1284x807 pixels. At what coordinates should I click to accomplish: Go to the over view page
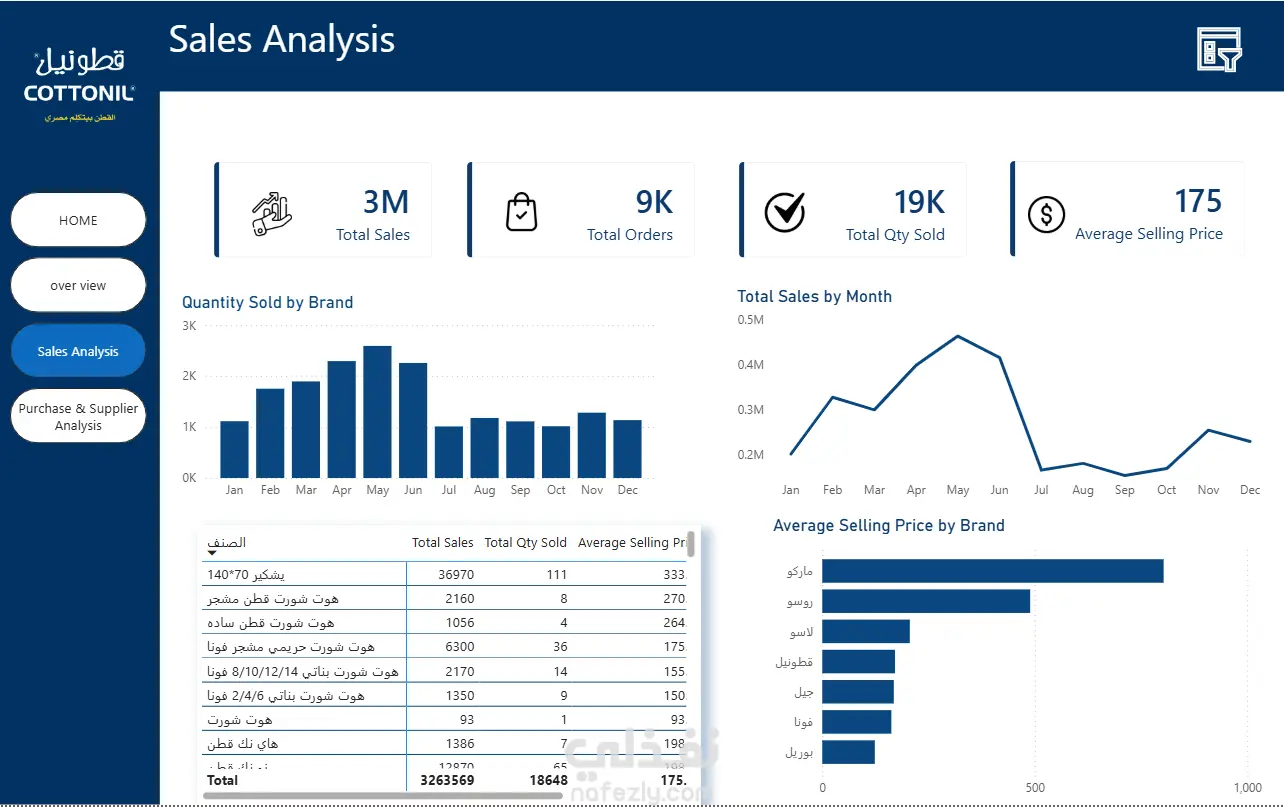[78, 285]
